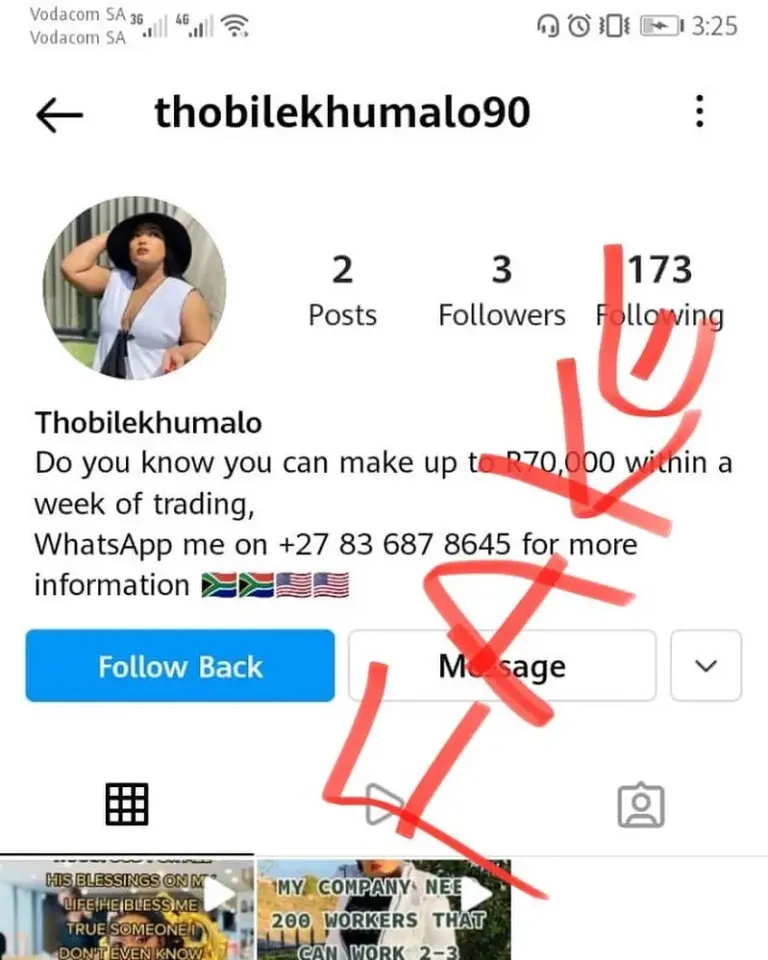
Task: Click the Message button
Action: [x=502, y=666]
